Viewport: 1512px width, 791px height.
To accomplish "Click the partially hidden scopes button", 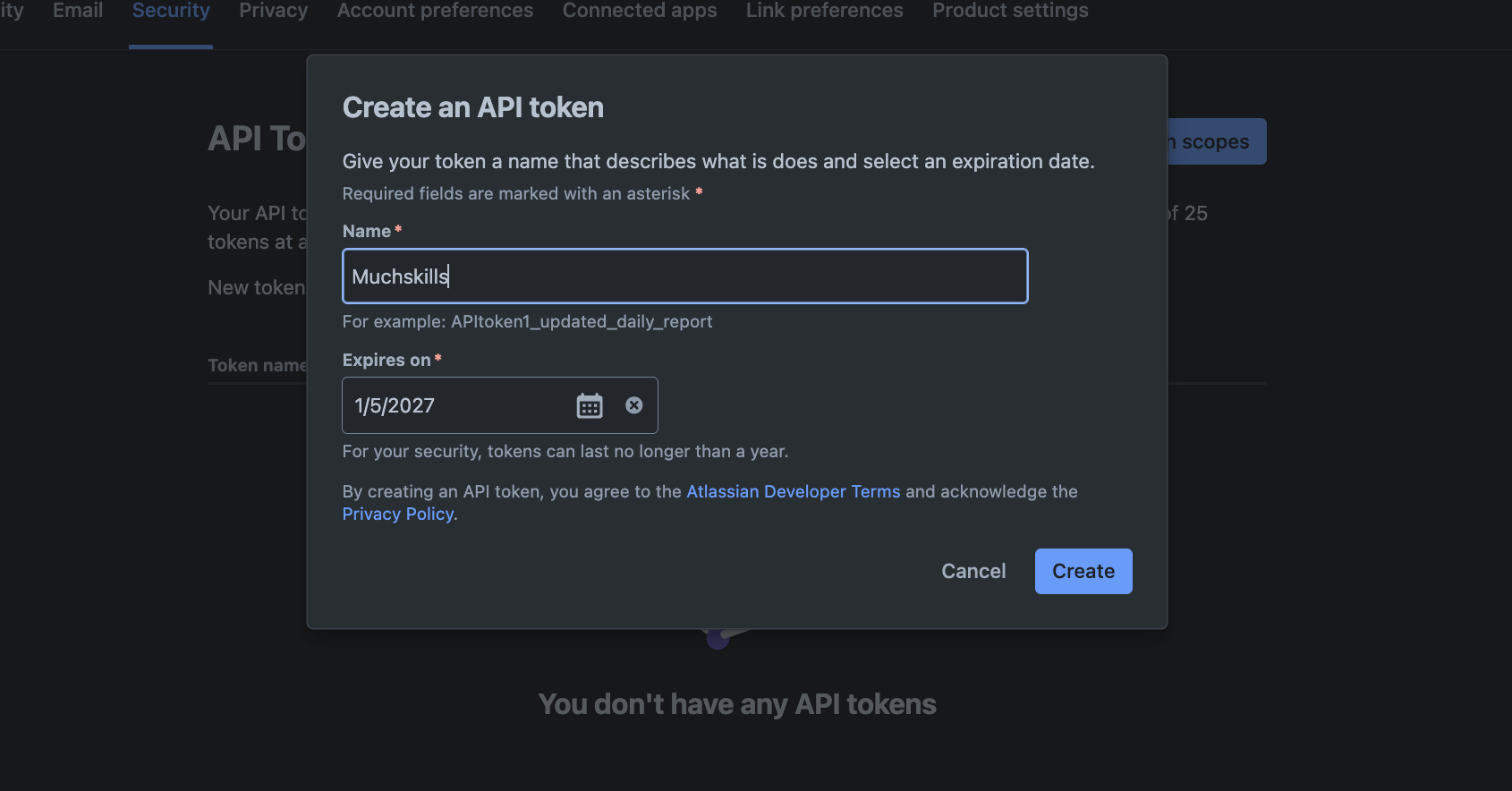I will [1217, 141].
